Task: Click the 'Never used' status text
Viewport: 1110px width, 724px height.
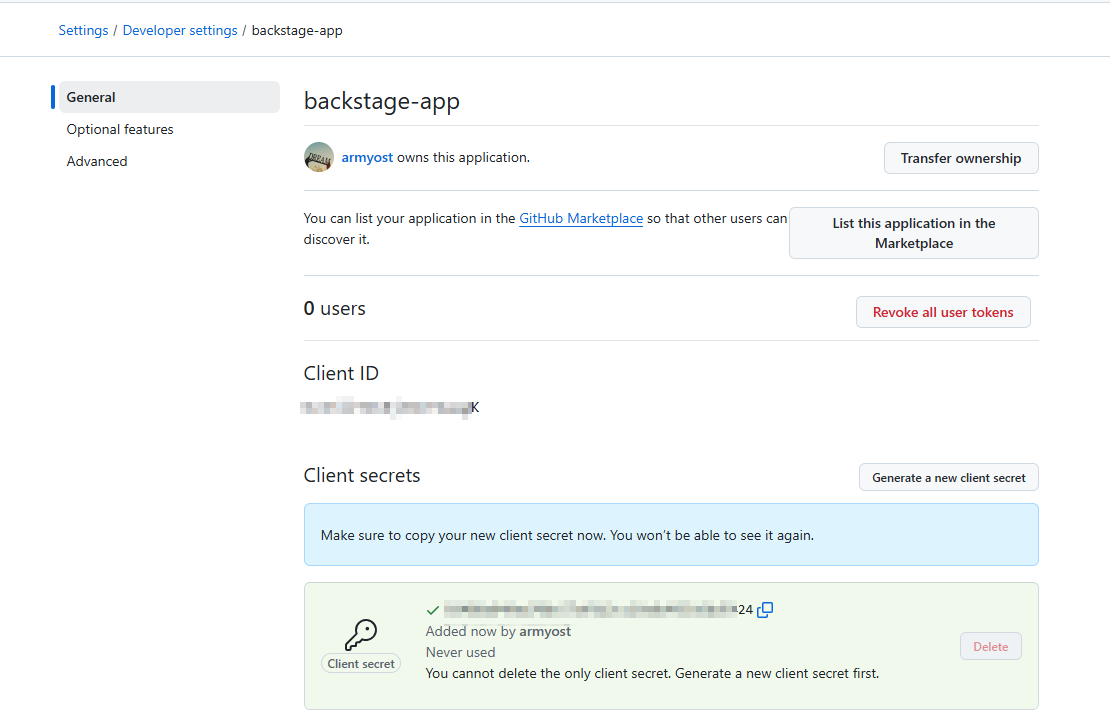Action: click(x=460, y=653)
